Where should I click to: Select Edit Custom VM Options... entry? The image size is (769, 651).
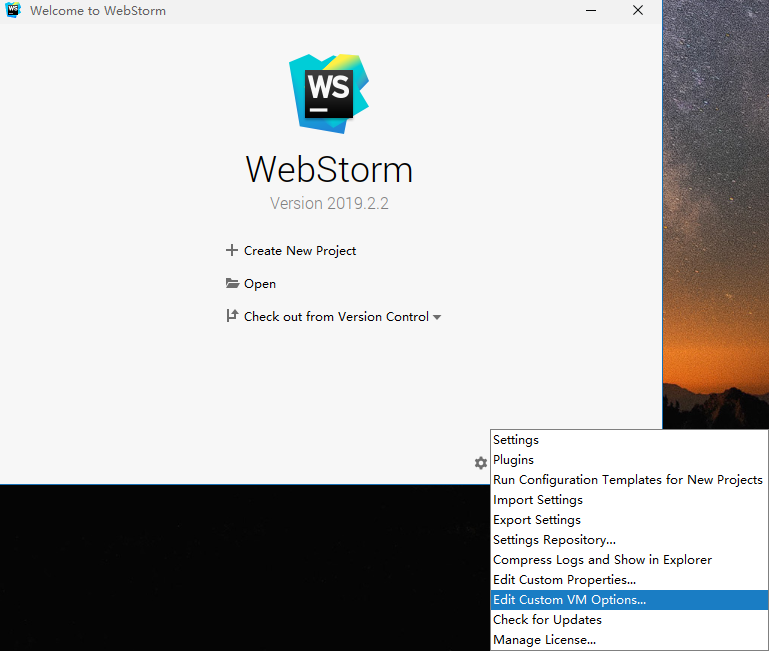tap(629, 600)
